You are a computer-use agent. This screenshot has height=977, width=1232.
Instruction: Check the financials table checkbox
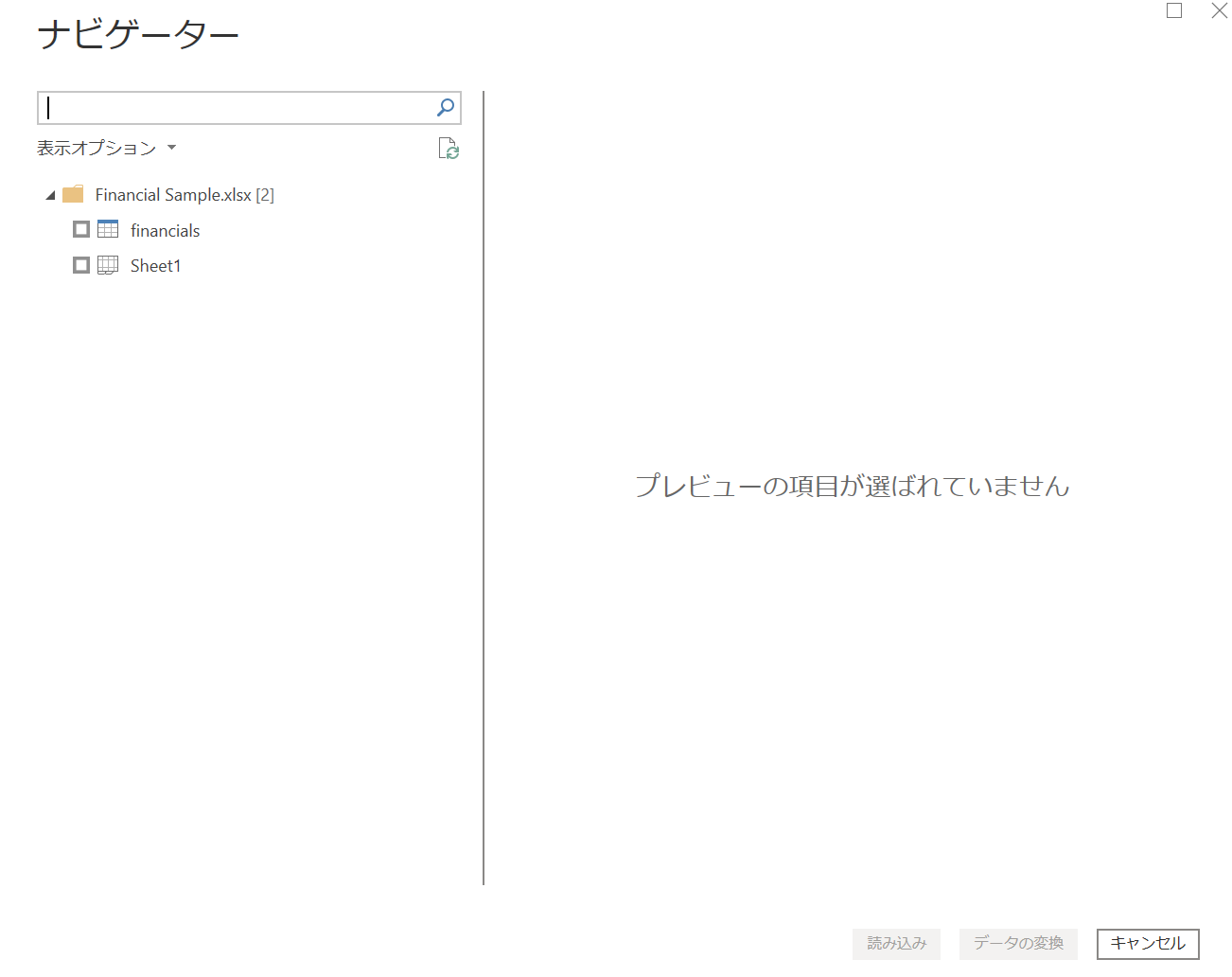[x=80, y=228]
